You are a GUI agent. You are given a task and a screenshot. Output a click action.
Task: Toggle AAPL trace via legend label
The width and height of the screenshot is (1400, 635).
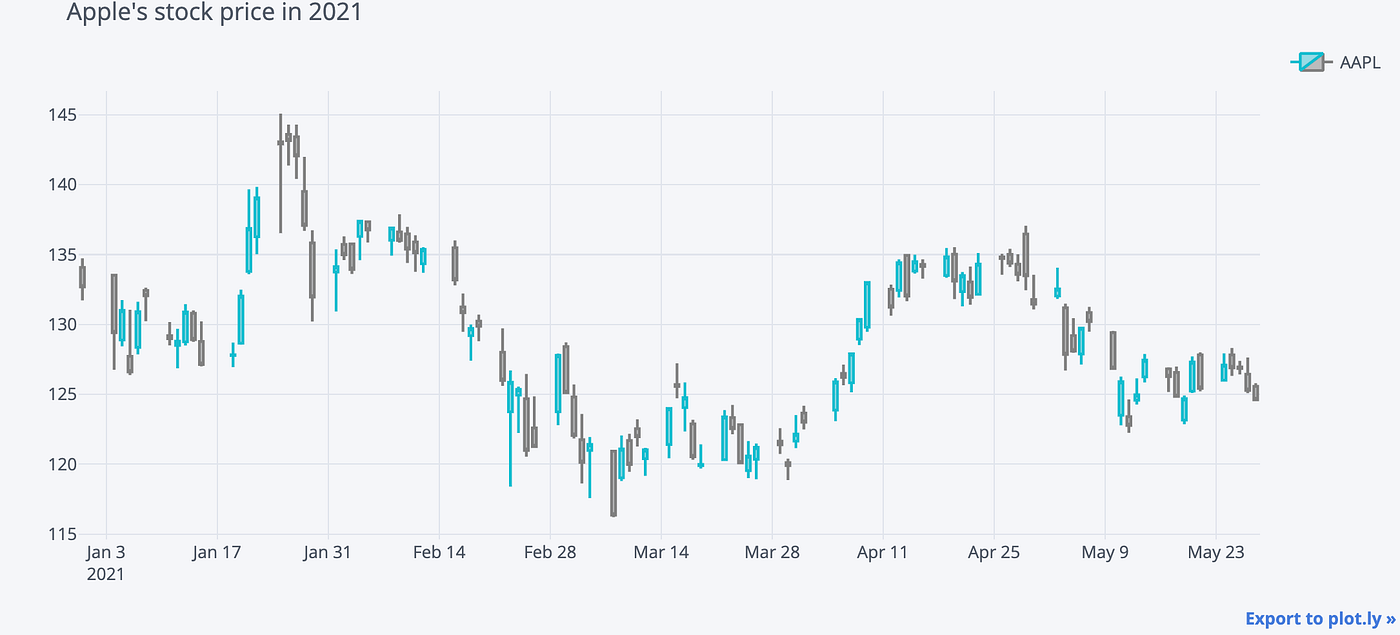coord(1360,63)
